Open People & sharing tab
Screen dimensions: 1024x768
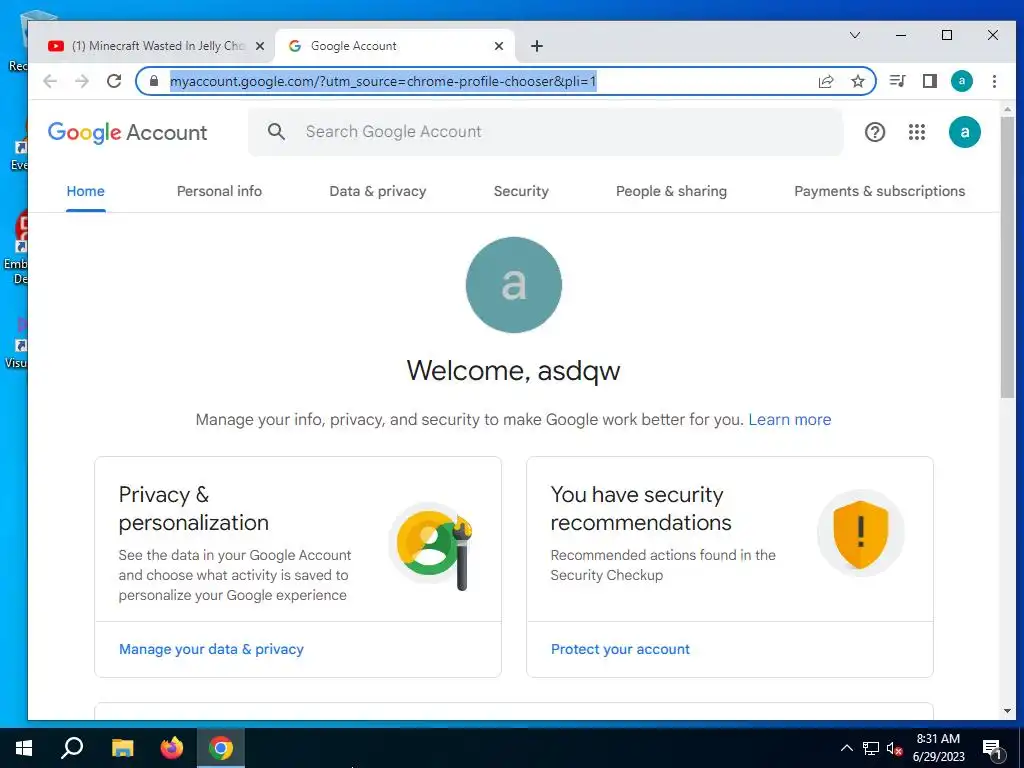tap(671, 191)
